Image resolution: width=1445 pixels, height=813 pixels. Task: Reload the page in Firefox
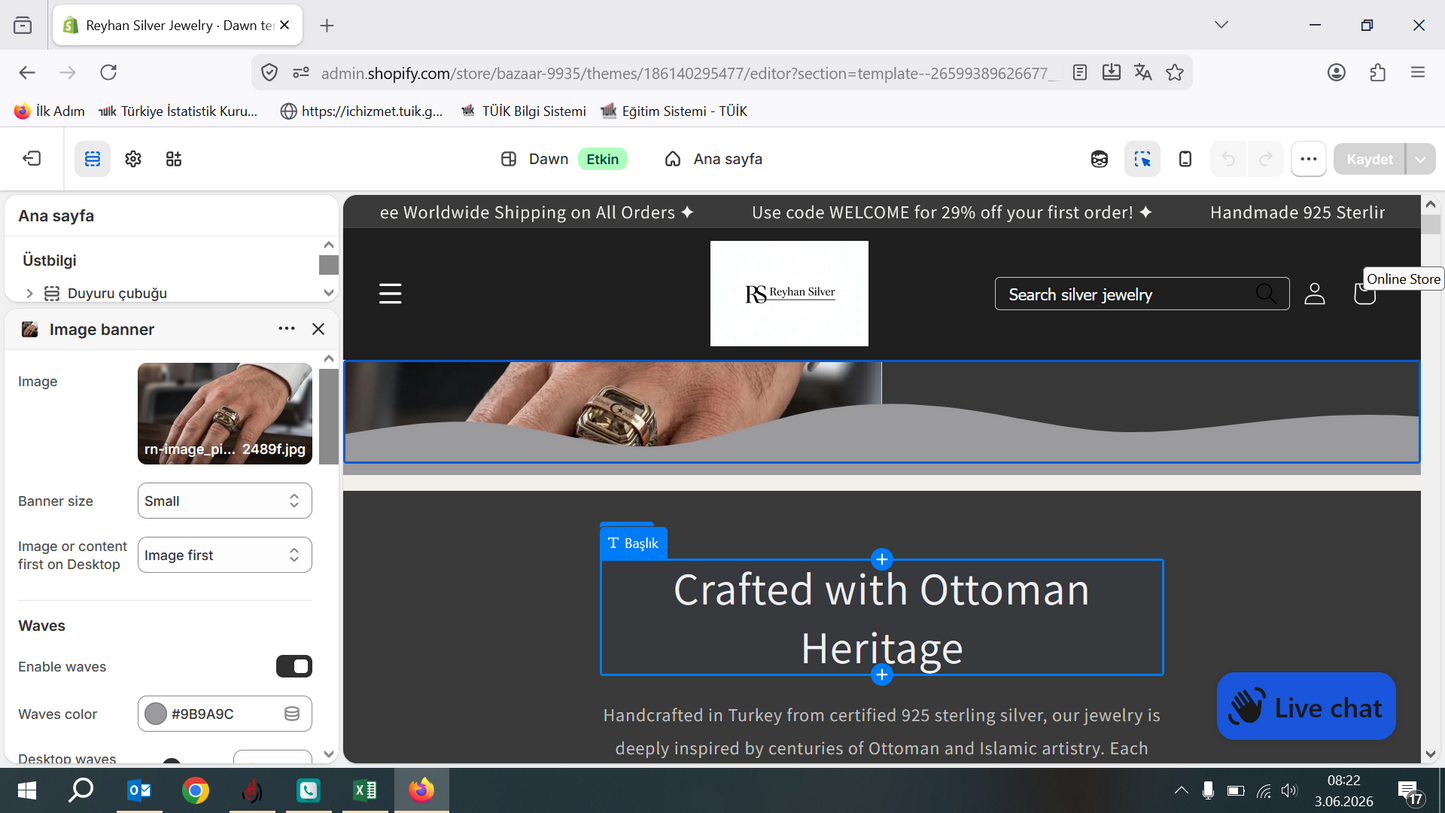(109, 72)
